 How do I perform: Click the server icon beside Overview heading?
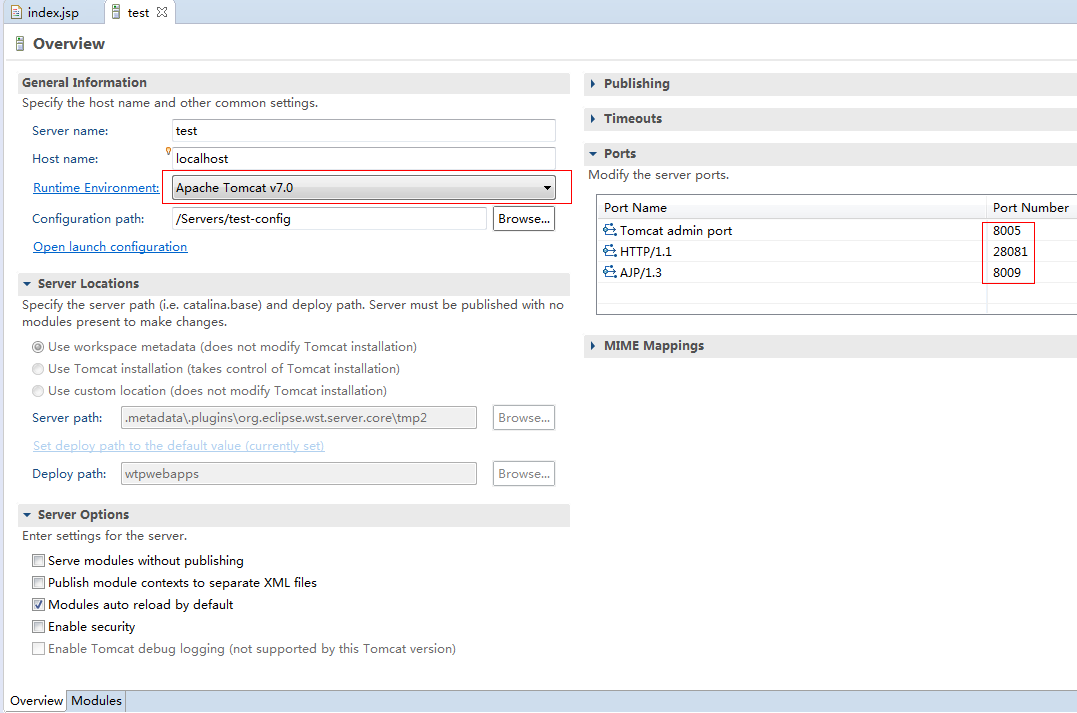[x=20, y=44]
